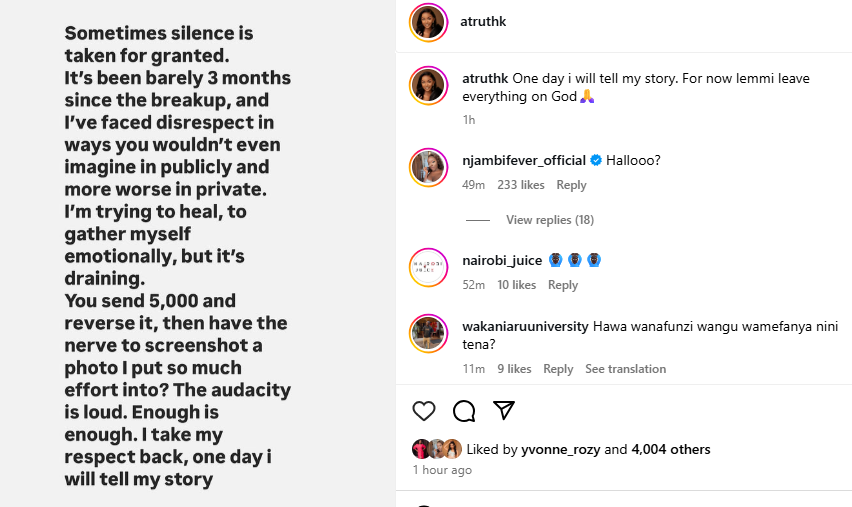Open wakaniaruuniversity commenter avatar
The width and height of the screenshot is (852, 507).
click(x=428, y=334)
